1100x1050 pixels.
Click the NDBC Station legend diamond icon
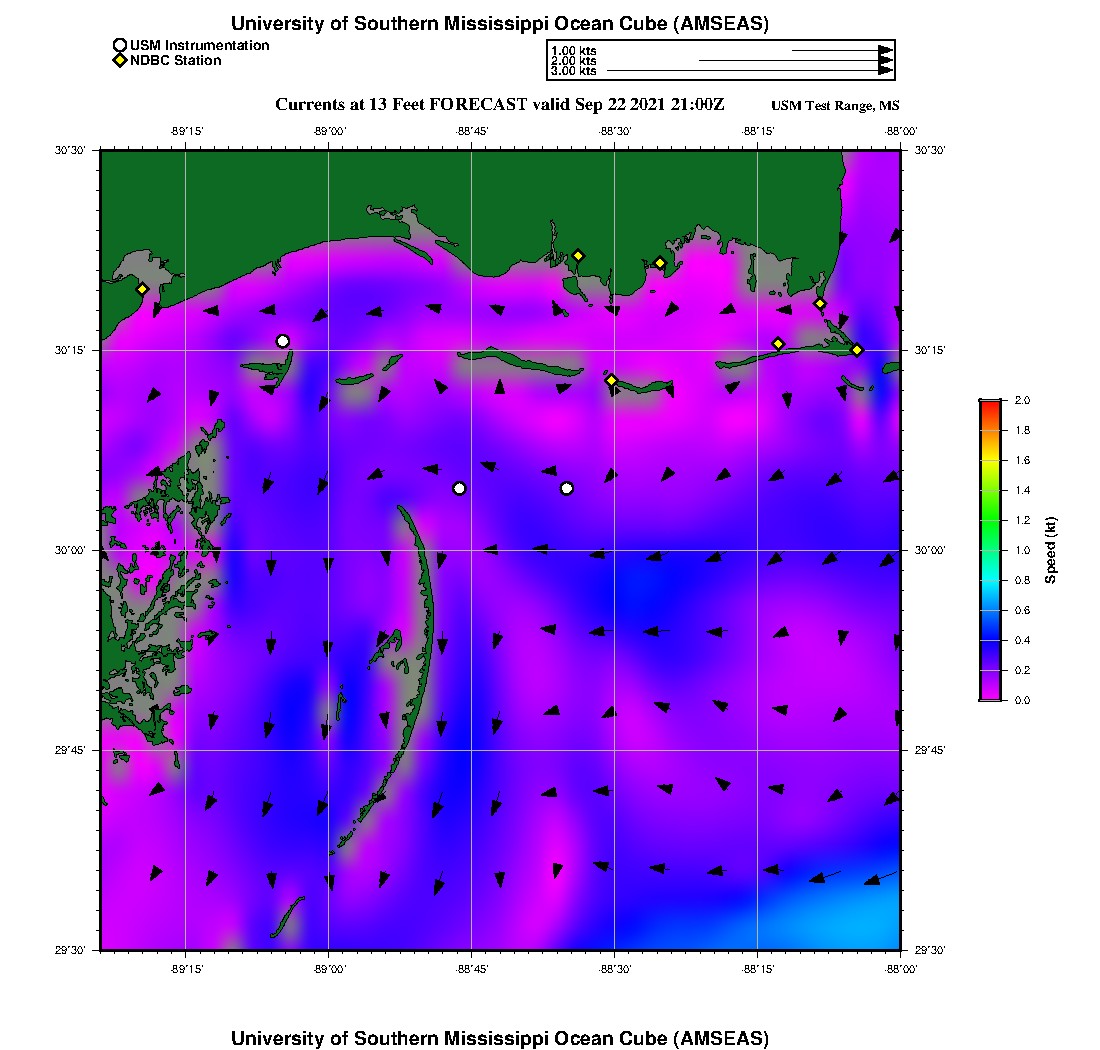tap(120, 60)
